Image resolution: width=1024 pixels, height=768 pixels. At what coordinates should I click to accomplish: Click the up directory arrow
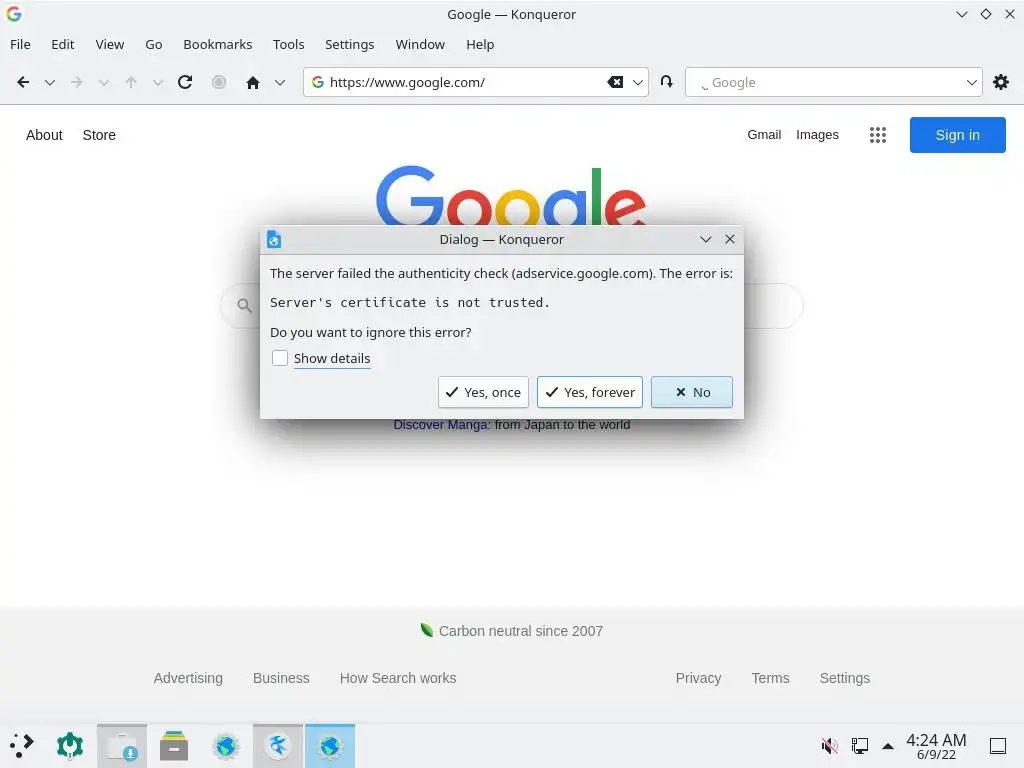coord(131,82)
